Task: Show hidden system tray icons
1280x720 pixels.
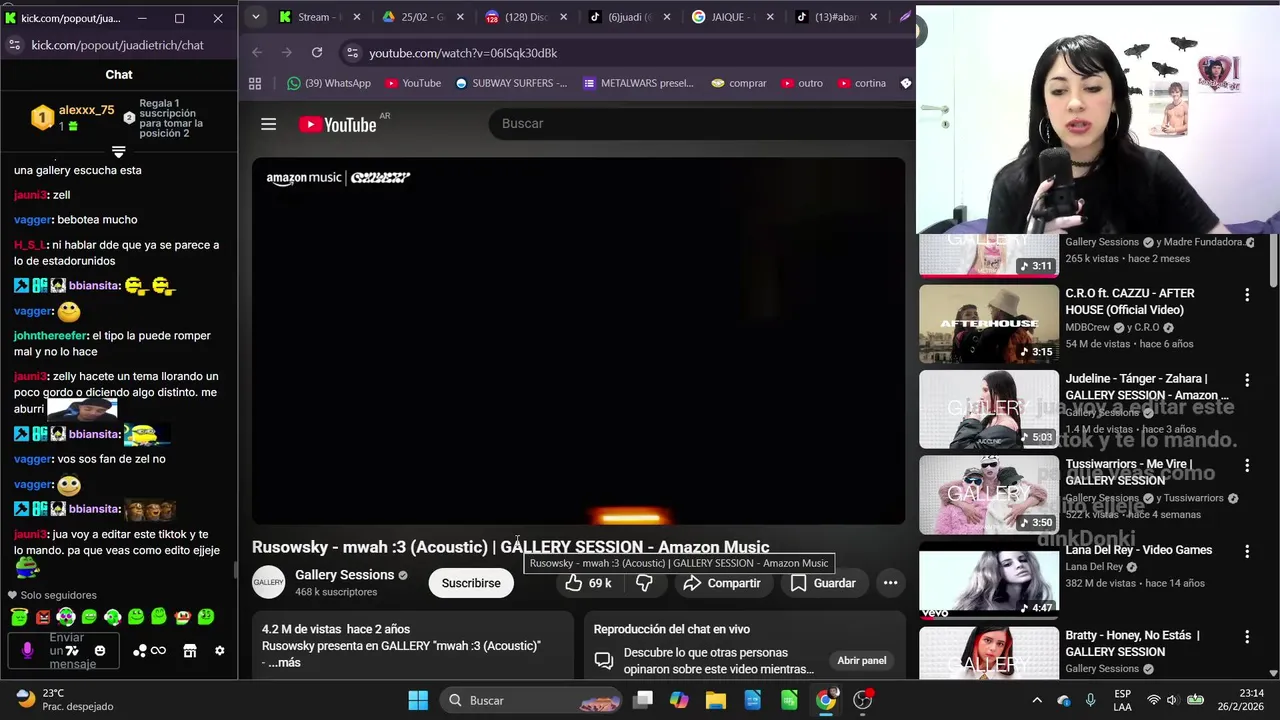Action: click(1037, 700)
